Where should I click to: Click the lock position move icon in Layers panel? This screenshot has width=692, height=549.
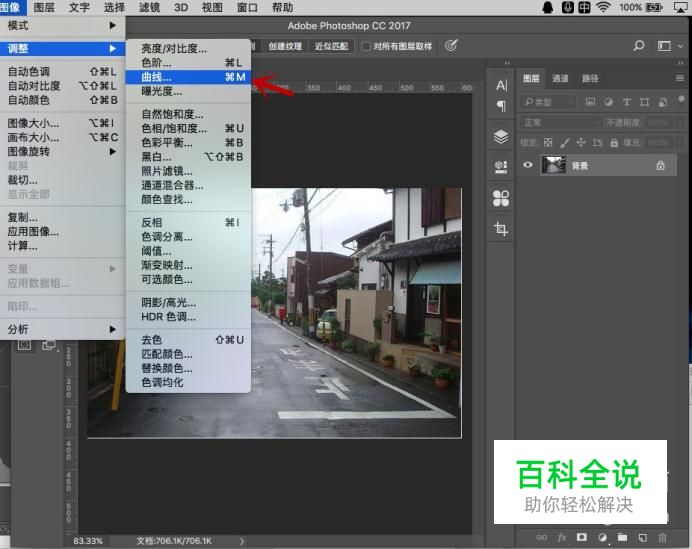(x=580, y=143)
